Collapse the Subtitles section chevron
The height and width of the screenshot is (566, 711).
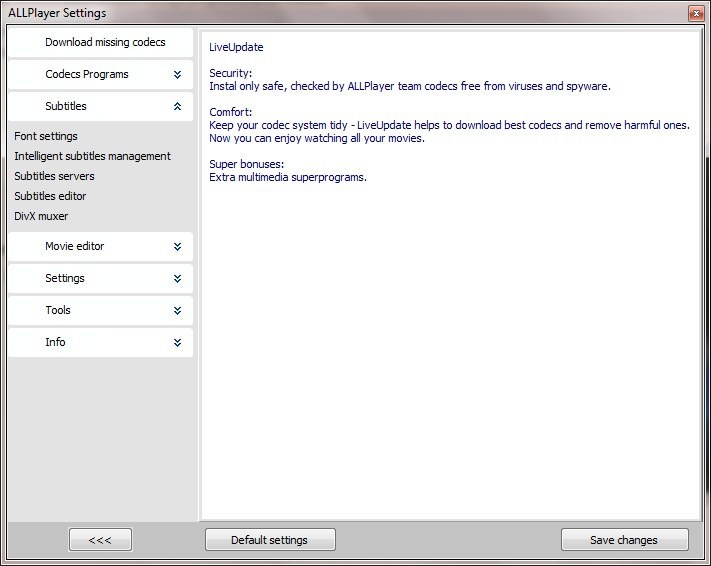click(177, 106)
